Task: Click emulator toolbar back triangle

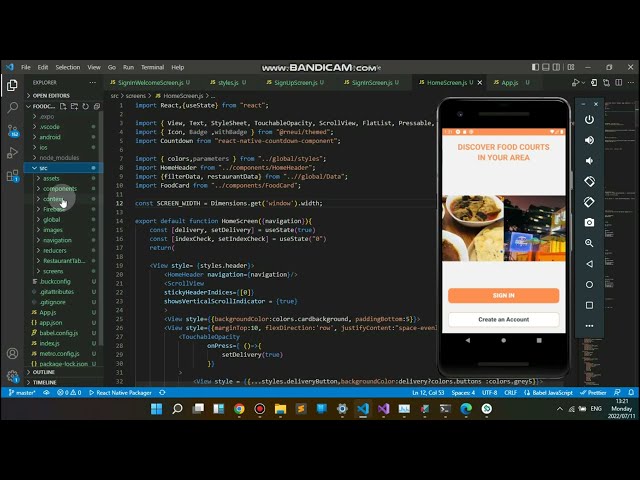Action: click(589, 264)
